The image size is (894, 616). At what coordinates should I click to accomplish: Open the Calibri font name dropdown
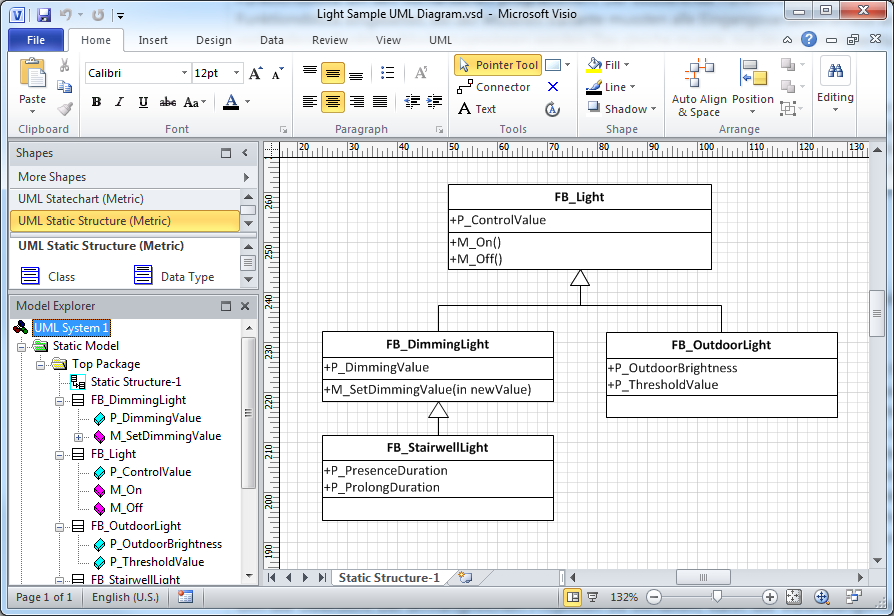(184, 73)
